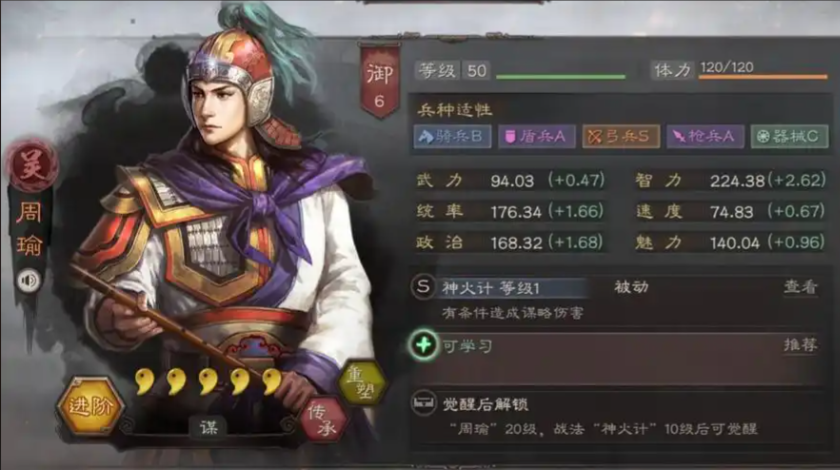Play Zhou Yu's voice with speaker icon
The width and height of the screenshot is (840, 470).
[28, 280]
